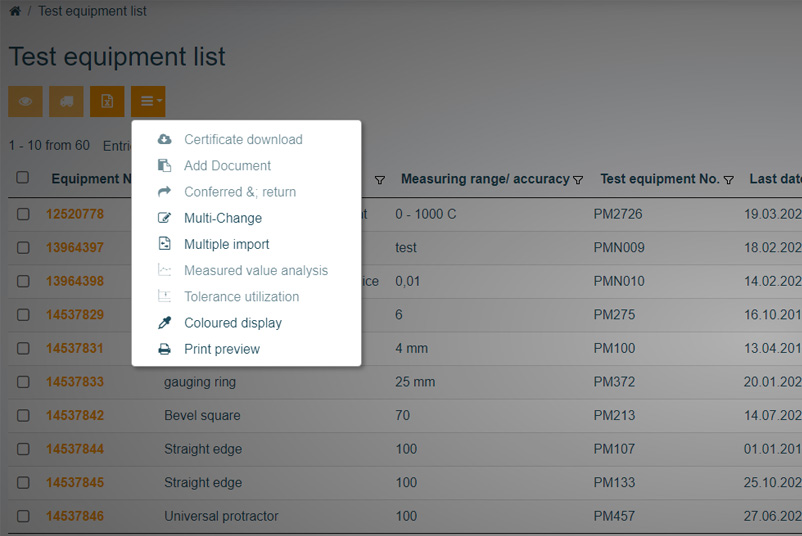Screen dimensions: 802x536
Task: Check the box for equipment 12520778
Action: (23, 214)
